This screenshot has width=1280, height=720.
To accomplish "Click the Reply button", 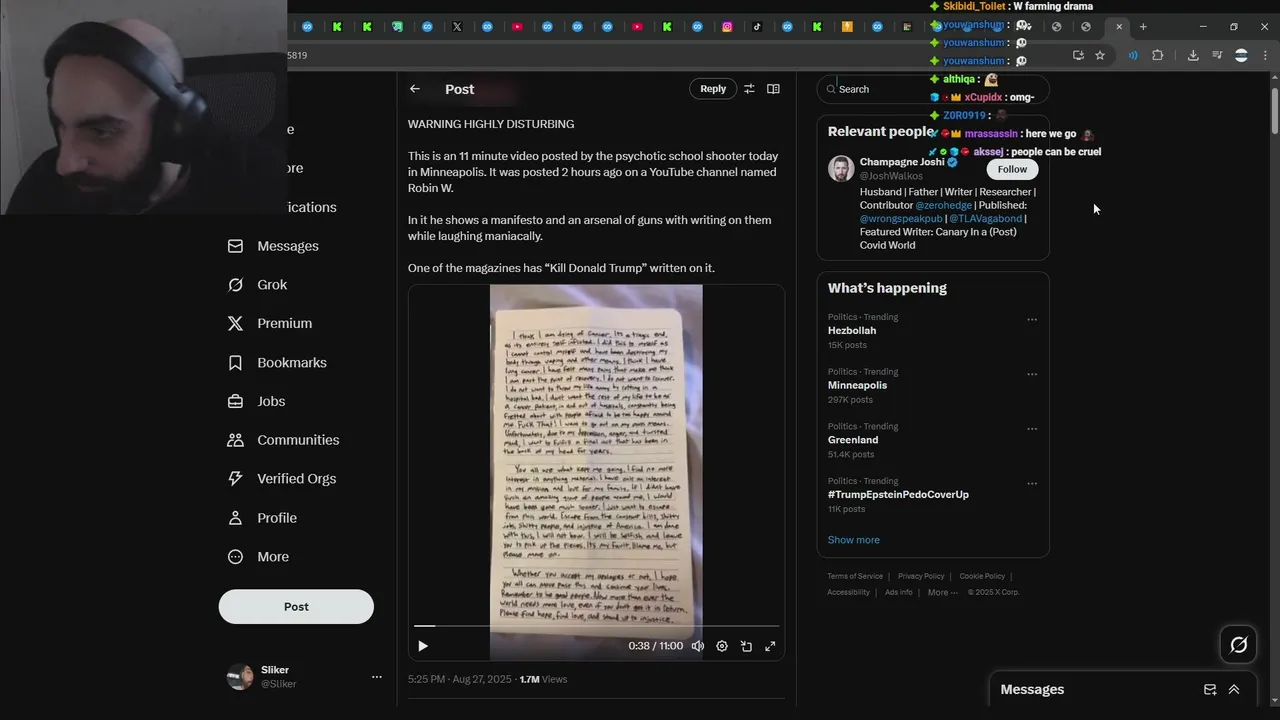I will coord(713,89).
